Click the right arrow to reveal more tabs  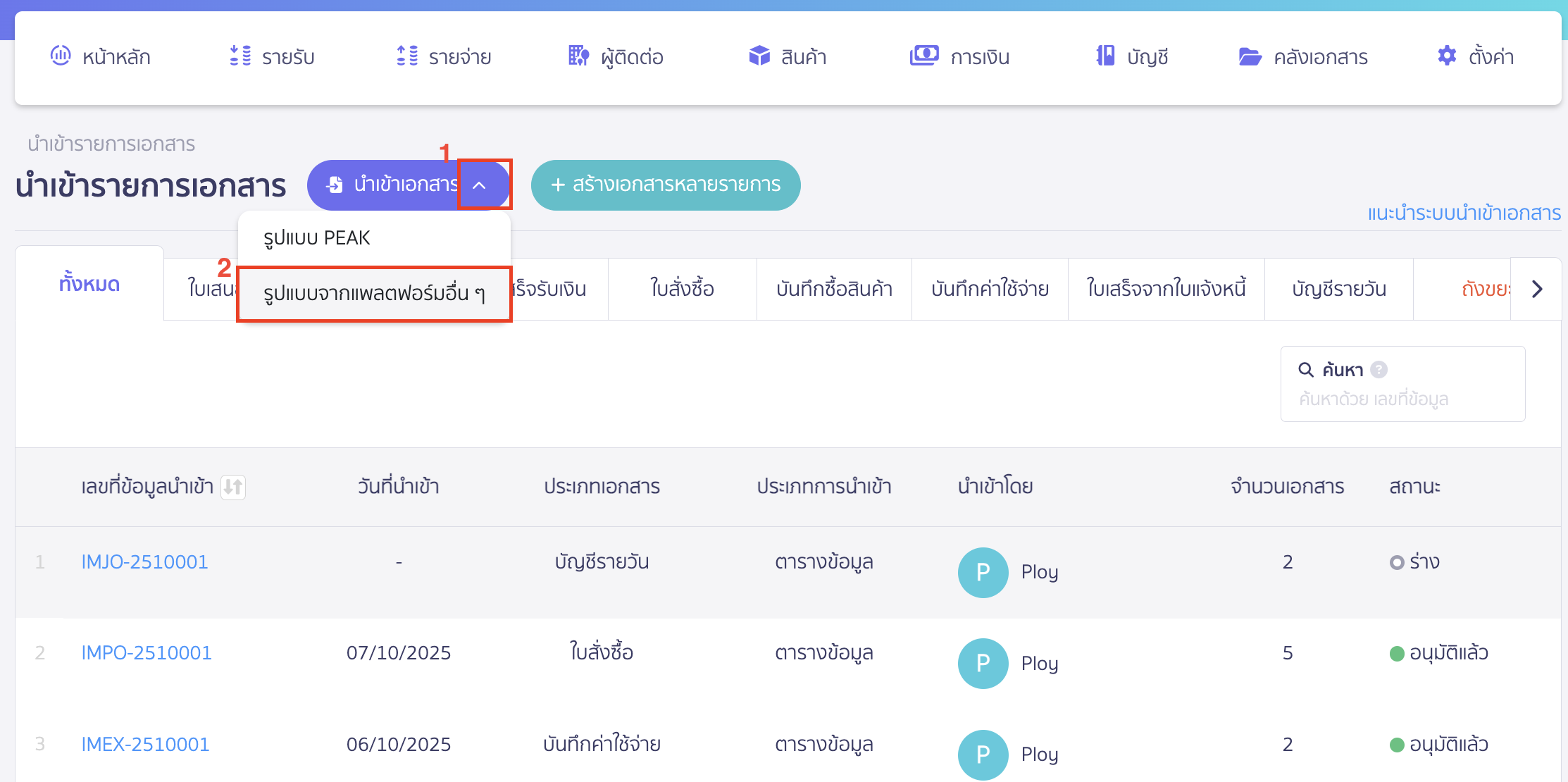pyautogui.click(x=1536, y=288)
